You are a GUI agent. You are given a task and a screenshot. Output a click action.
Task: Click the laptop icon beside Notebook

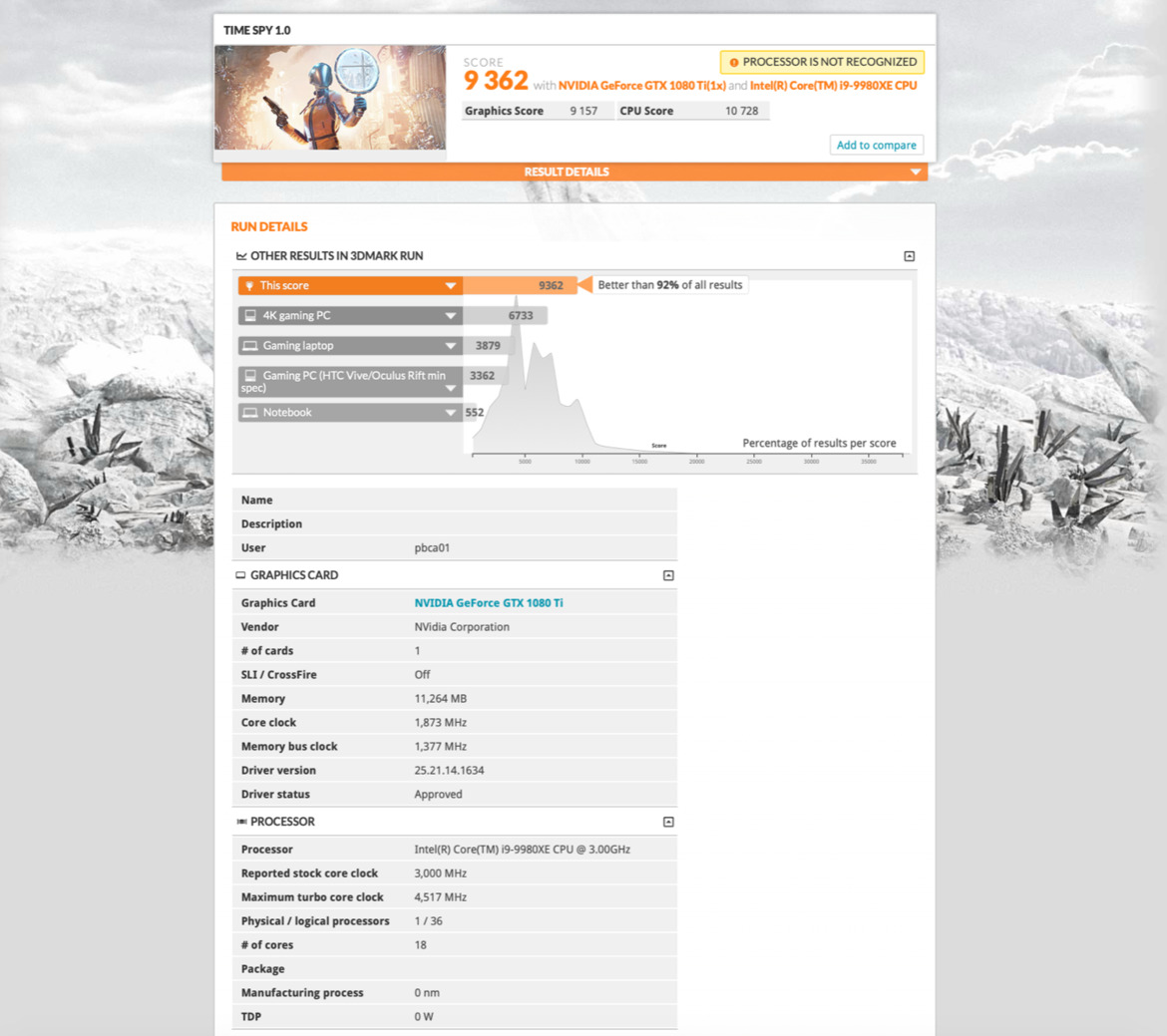coord(250,413)
